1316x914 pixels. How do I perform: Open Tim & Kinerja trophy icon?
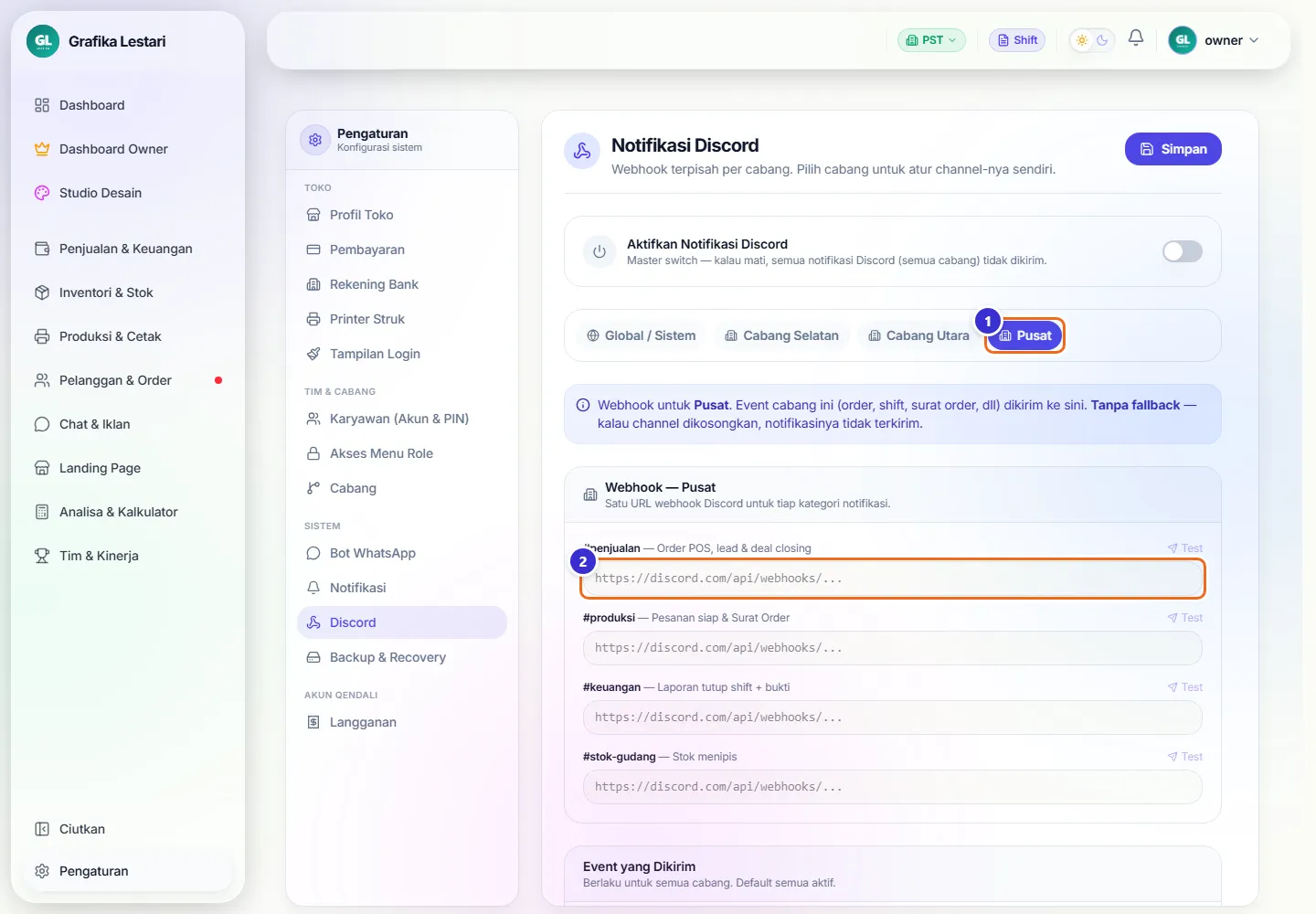42,556
